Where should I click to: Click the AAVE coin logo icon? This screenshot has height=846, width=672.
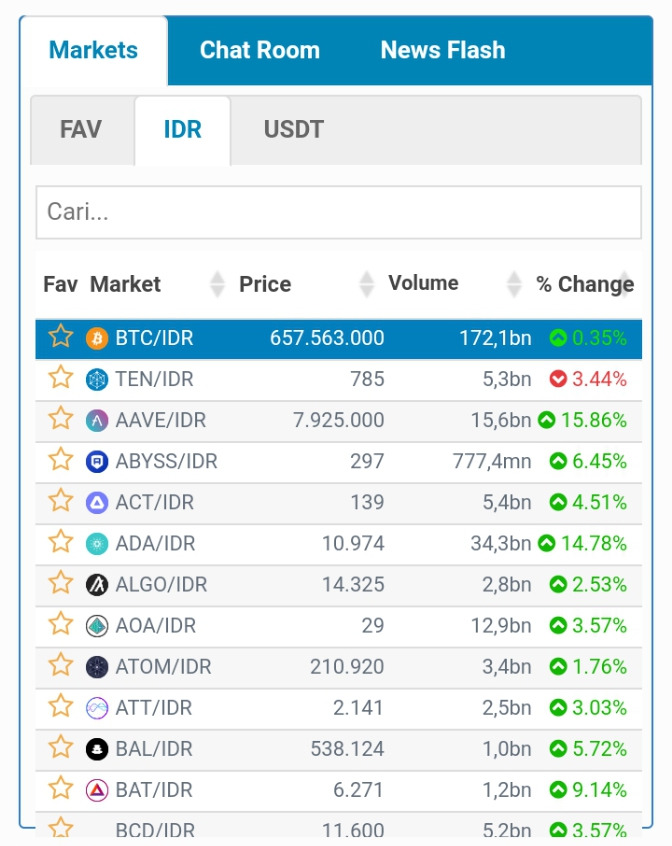pyautogui.click(x=97, y=420)
